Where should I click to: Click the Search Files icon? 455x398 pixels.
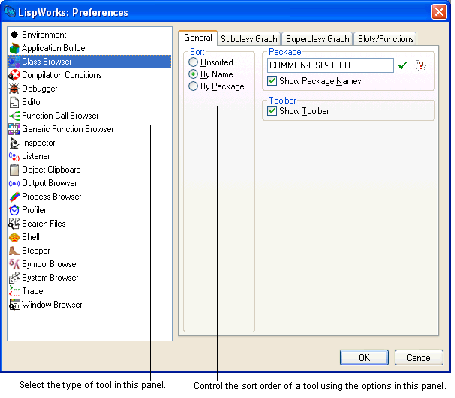point(14,224)
